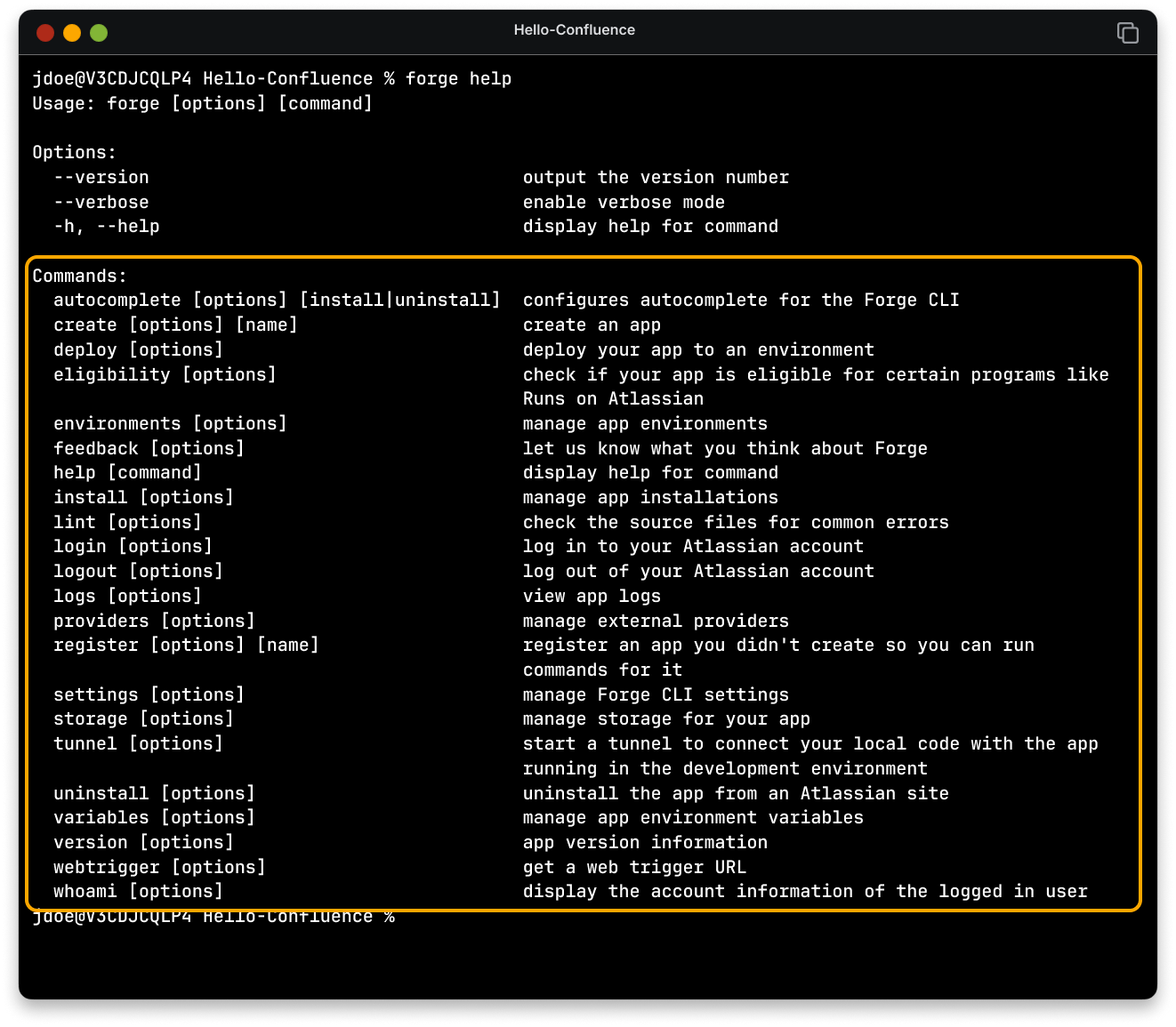Click 'manage app environment variables' description
Image resolution: width=1176 pixels, height=1027 pixels.
[693, 817]
